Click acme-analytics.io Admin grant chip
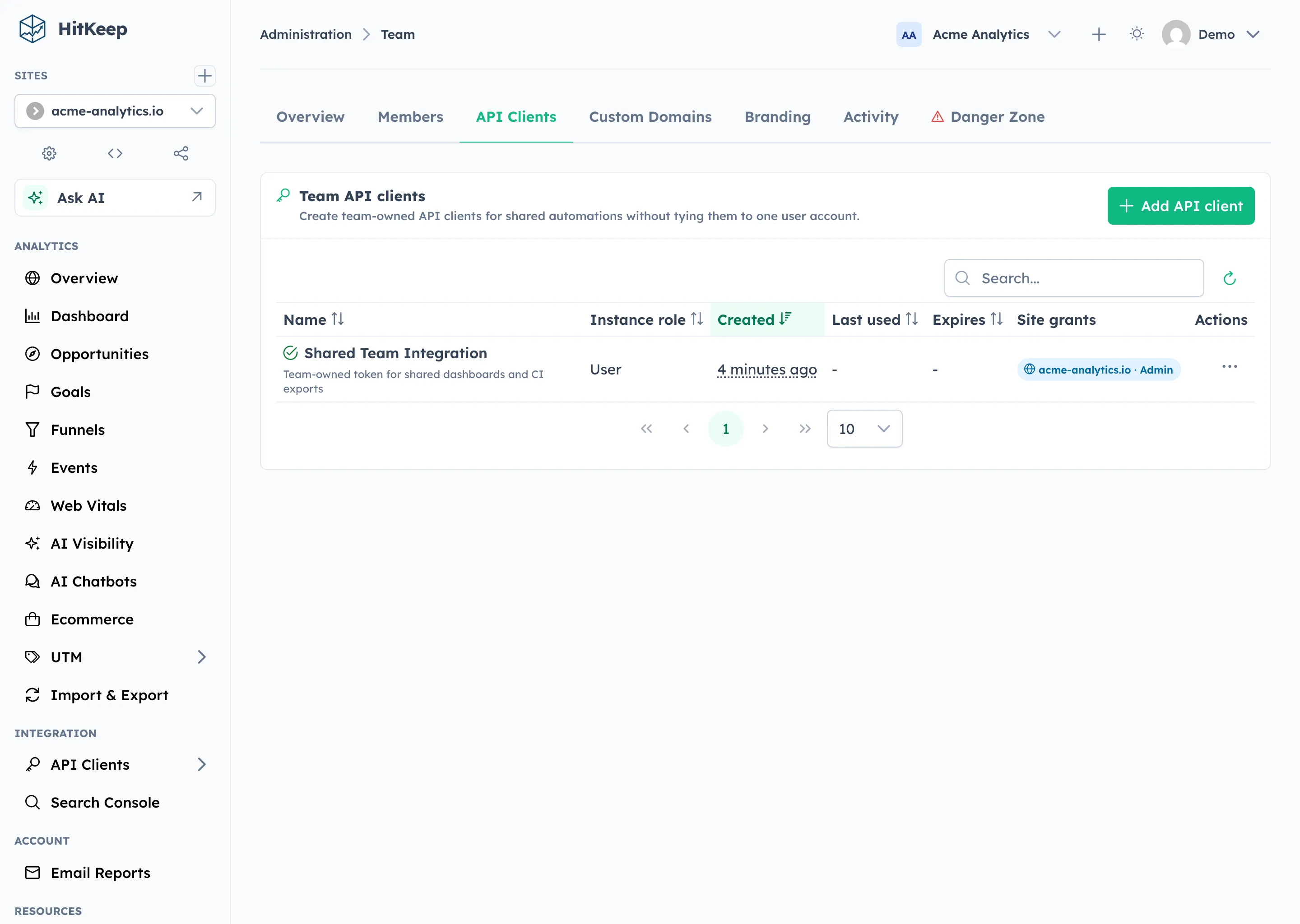Viewport: 1300px width, 924px height. [x=1099, y=370]
